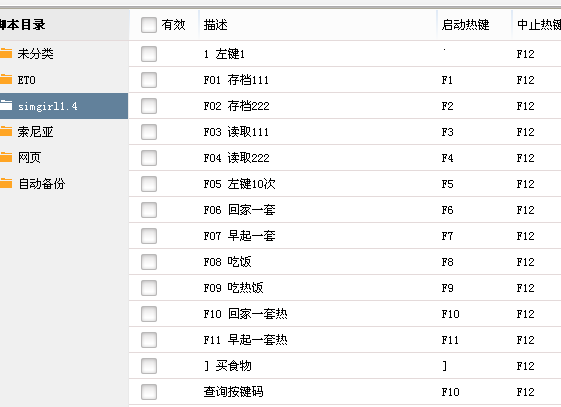Open the 自动备份 folder icon
Viewport: 561px width, 407px height.
click(x=5, y=183)
